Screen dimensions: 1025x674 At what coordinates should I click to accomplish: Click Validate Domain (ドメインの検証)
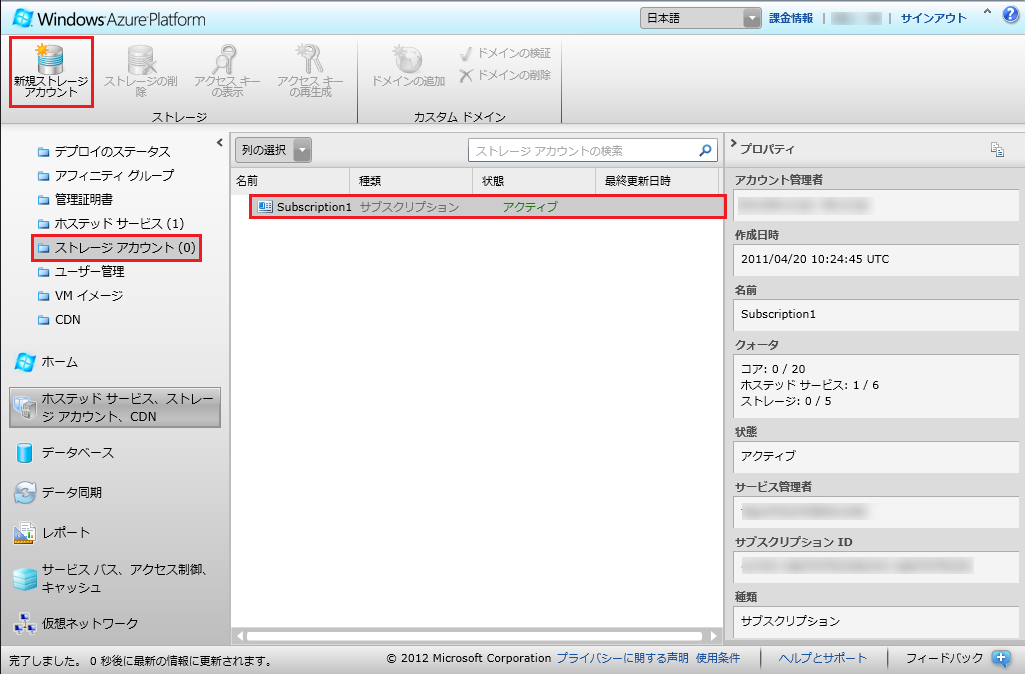pyautogui.click(x=505, y=53)
